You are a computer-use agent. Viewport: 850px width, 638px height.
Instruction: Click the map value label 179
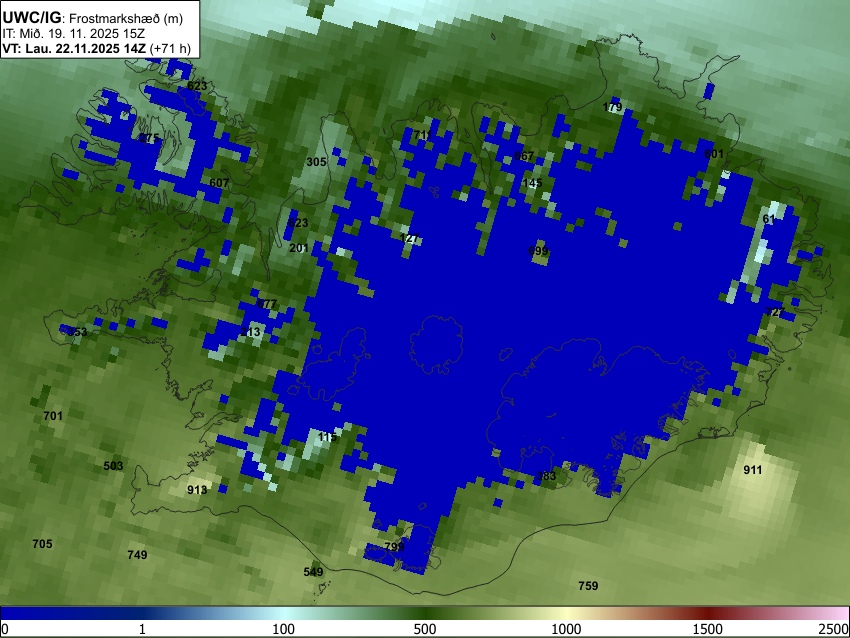click(613, 107)
